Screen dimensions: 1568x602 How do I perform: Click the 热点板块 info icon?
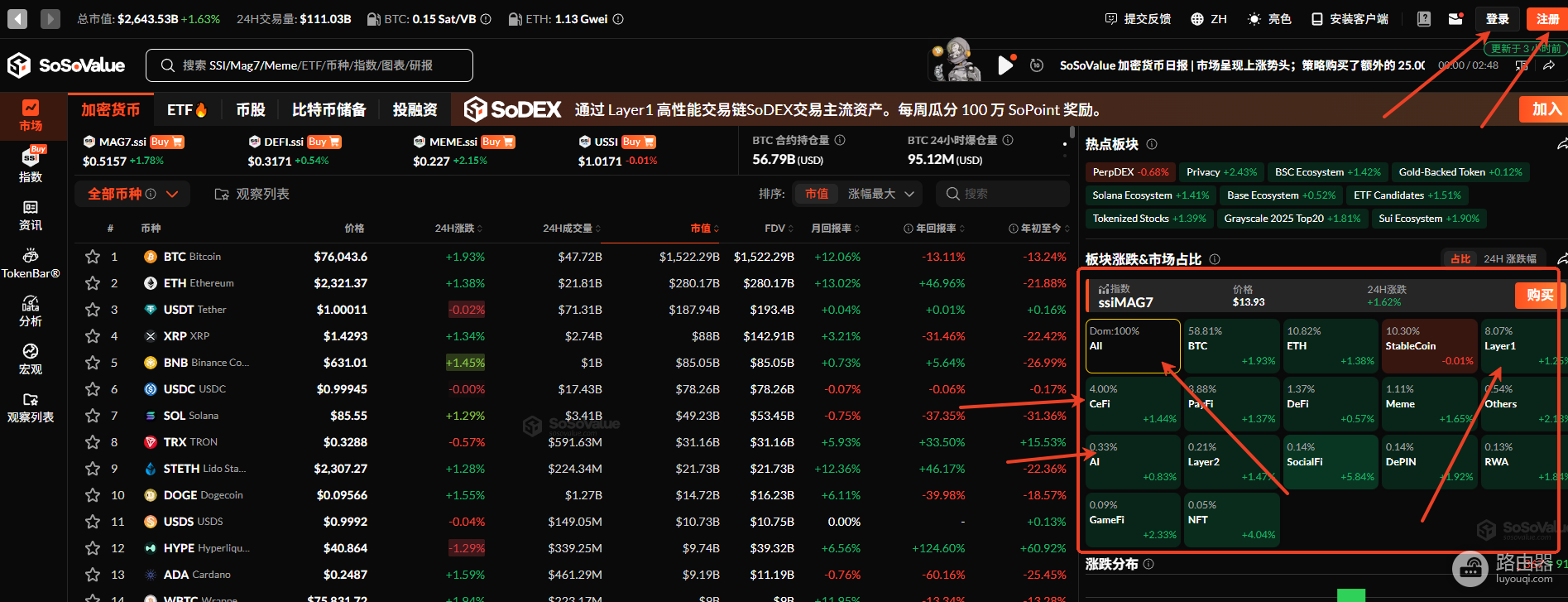(1151, 144)
